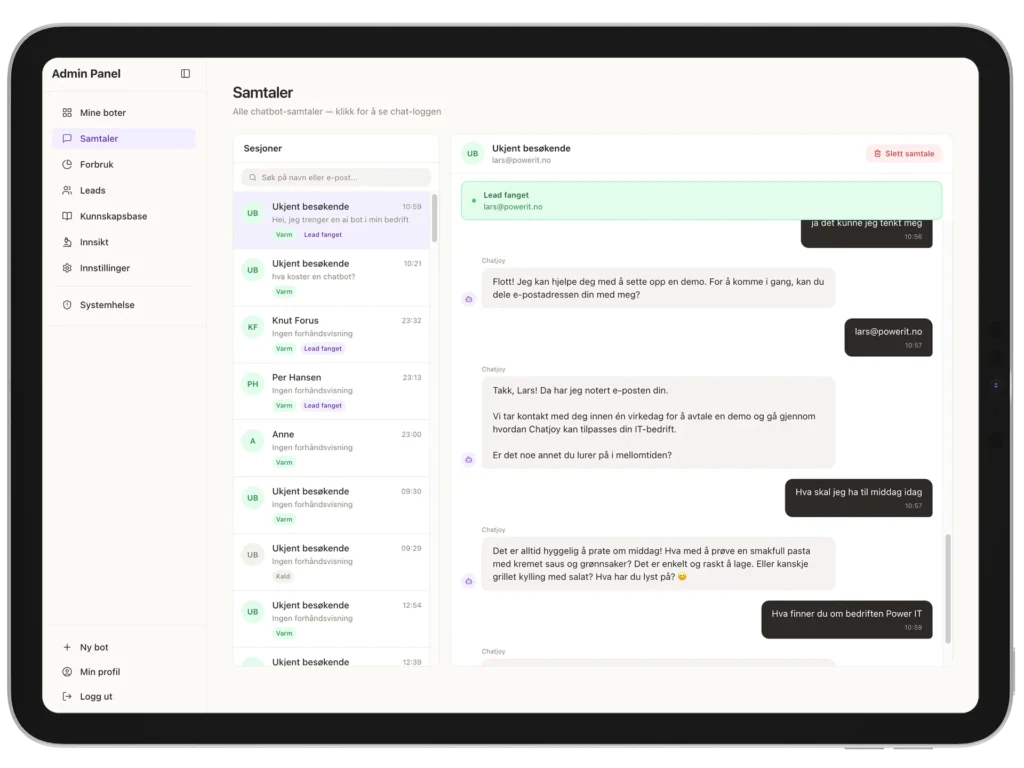The height and width of the screenshot is (768, 1024).
Task: Collapse the Admin Panel sidebar toggle icon
Action: 185,74
